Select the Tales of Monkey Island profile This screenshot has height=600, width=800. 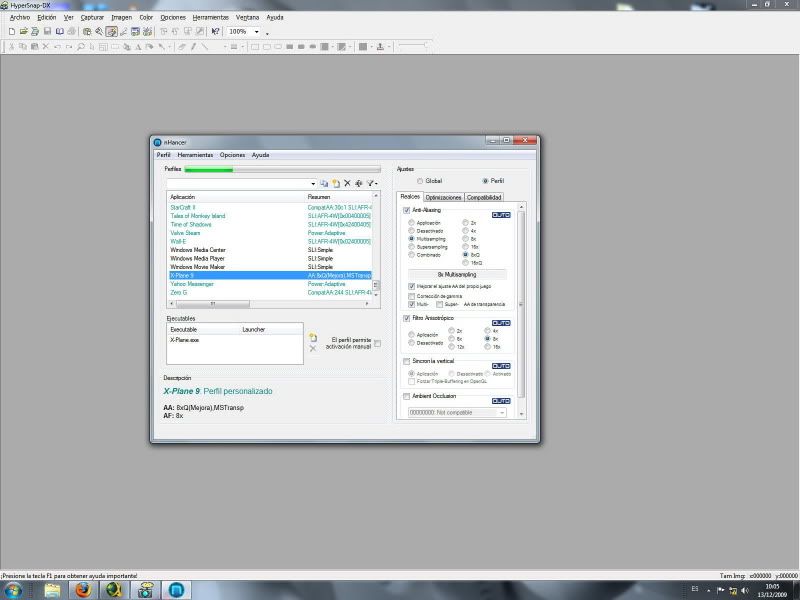(x=270, y=216)
